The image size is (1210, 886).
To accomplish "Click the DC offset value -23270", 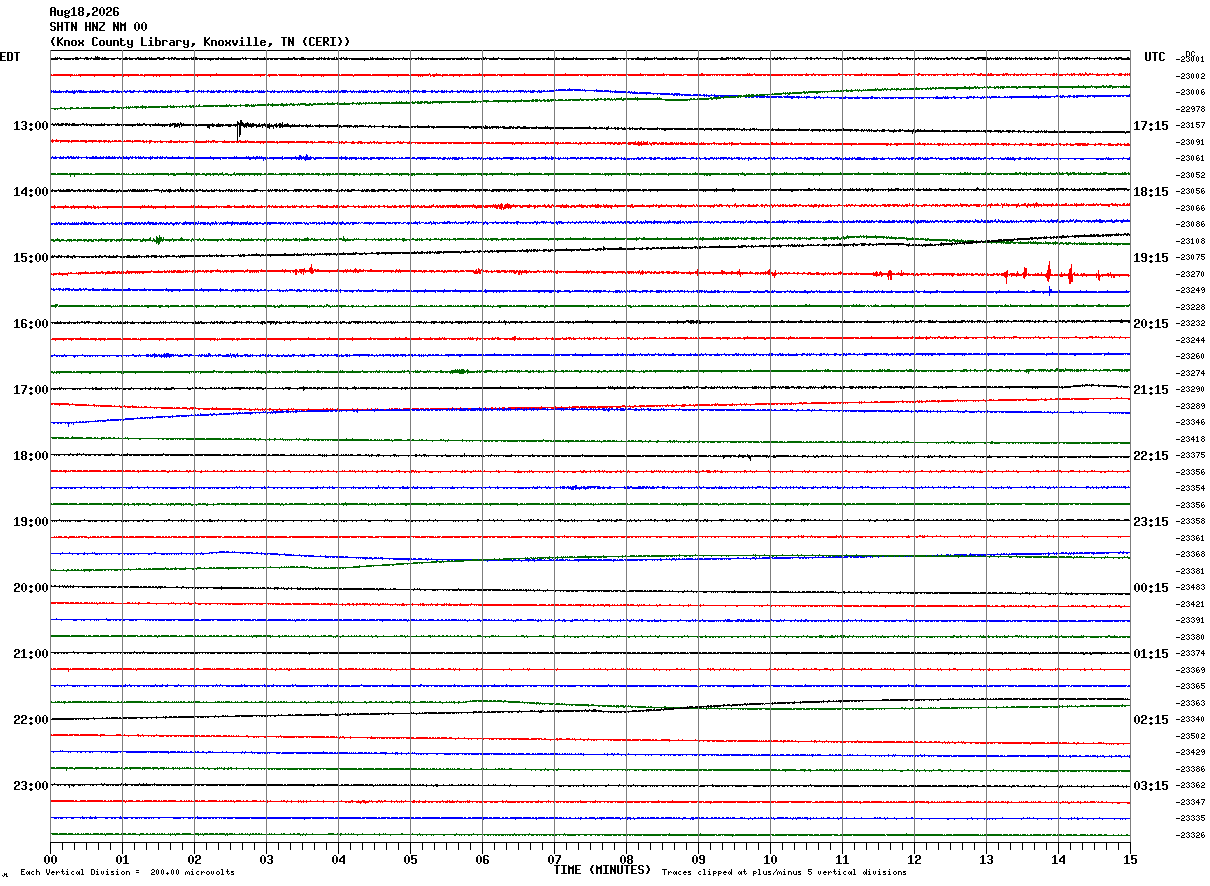I will tap(1191, 274).
